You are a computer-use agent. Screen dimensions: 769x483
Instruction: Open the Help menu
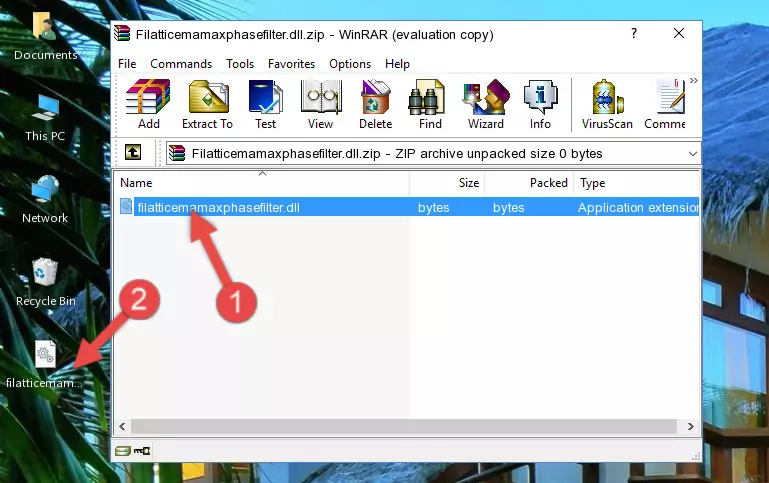[397, 64]
